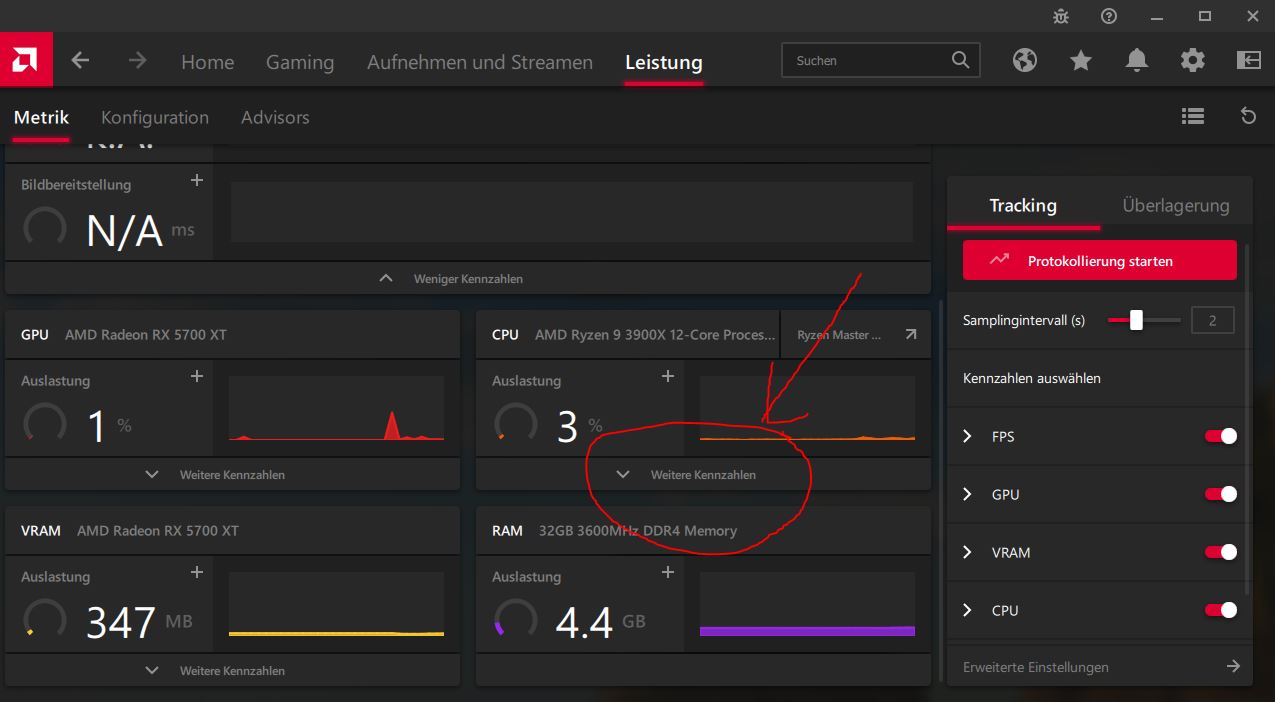
Task: Click Protokollierung starten button
Action: 1100,260
